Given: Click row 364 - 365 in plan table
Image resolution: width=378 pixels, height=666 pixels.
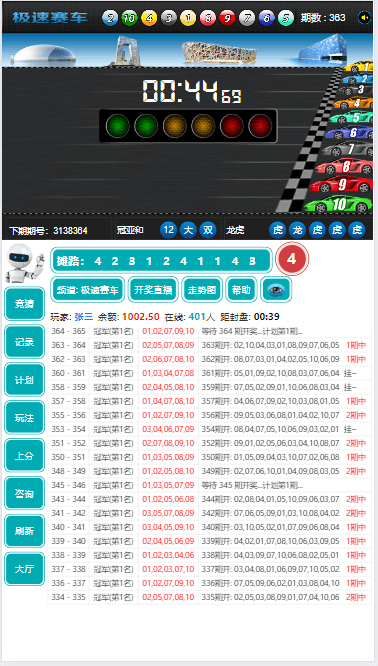Looking at the screenshot, I should [x=209, y=331].
